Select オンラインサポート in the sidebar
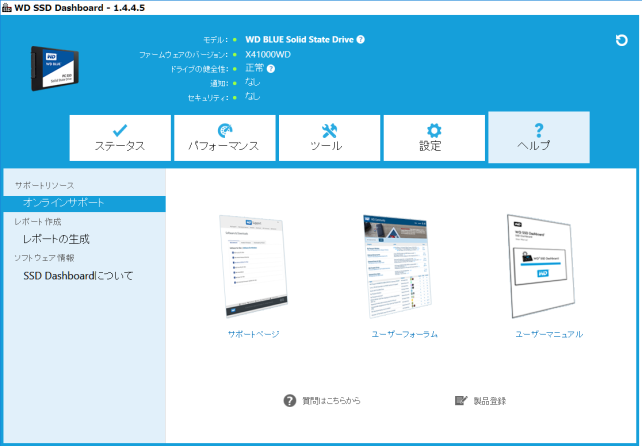This screenshot has height=446, width=642. (84, 204)
